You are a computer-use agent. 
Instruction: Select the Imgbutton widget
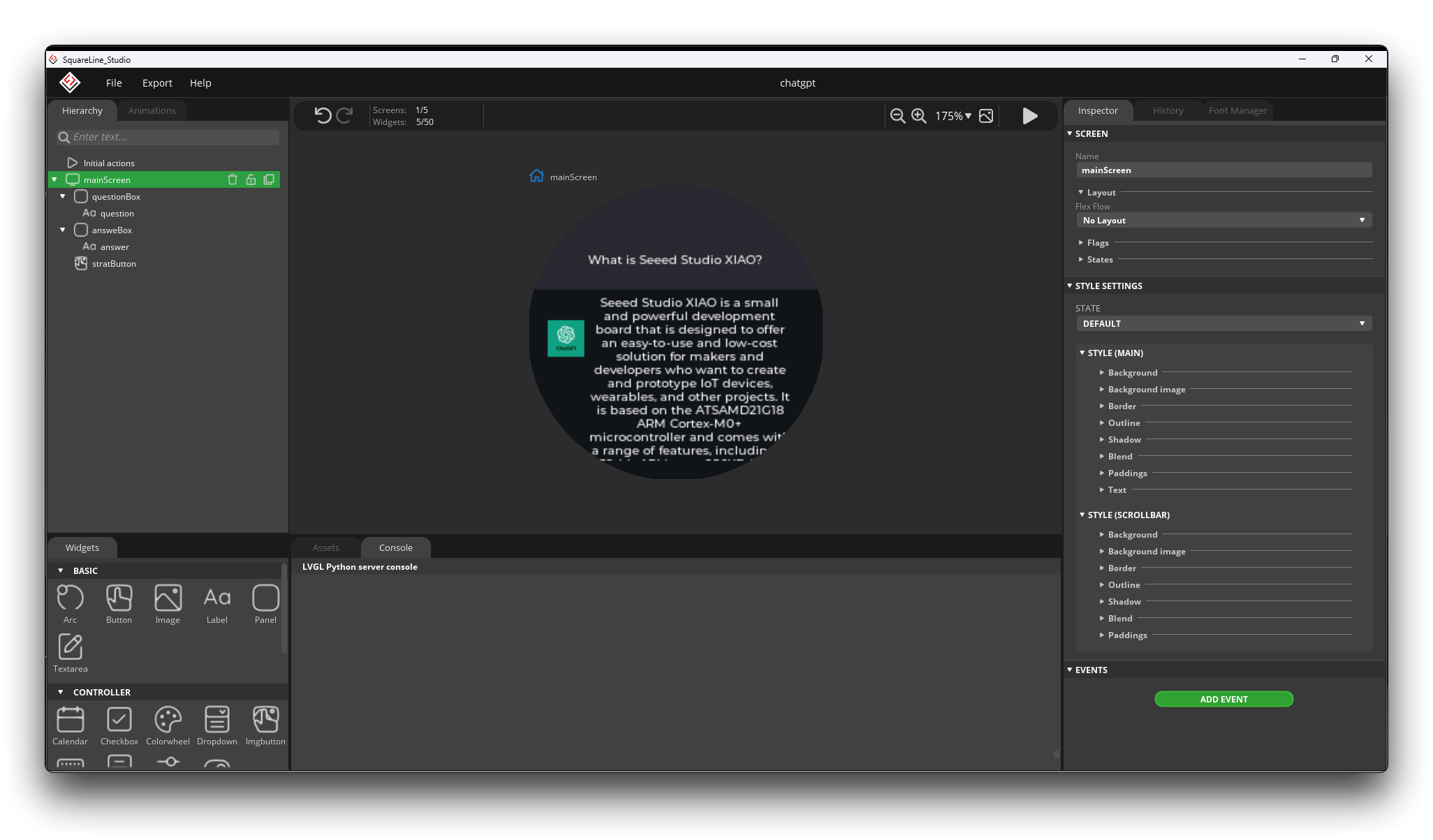[x=265, y=726]
